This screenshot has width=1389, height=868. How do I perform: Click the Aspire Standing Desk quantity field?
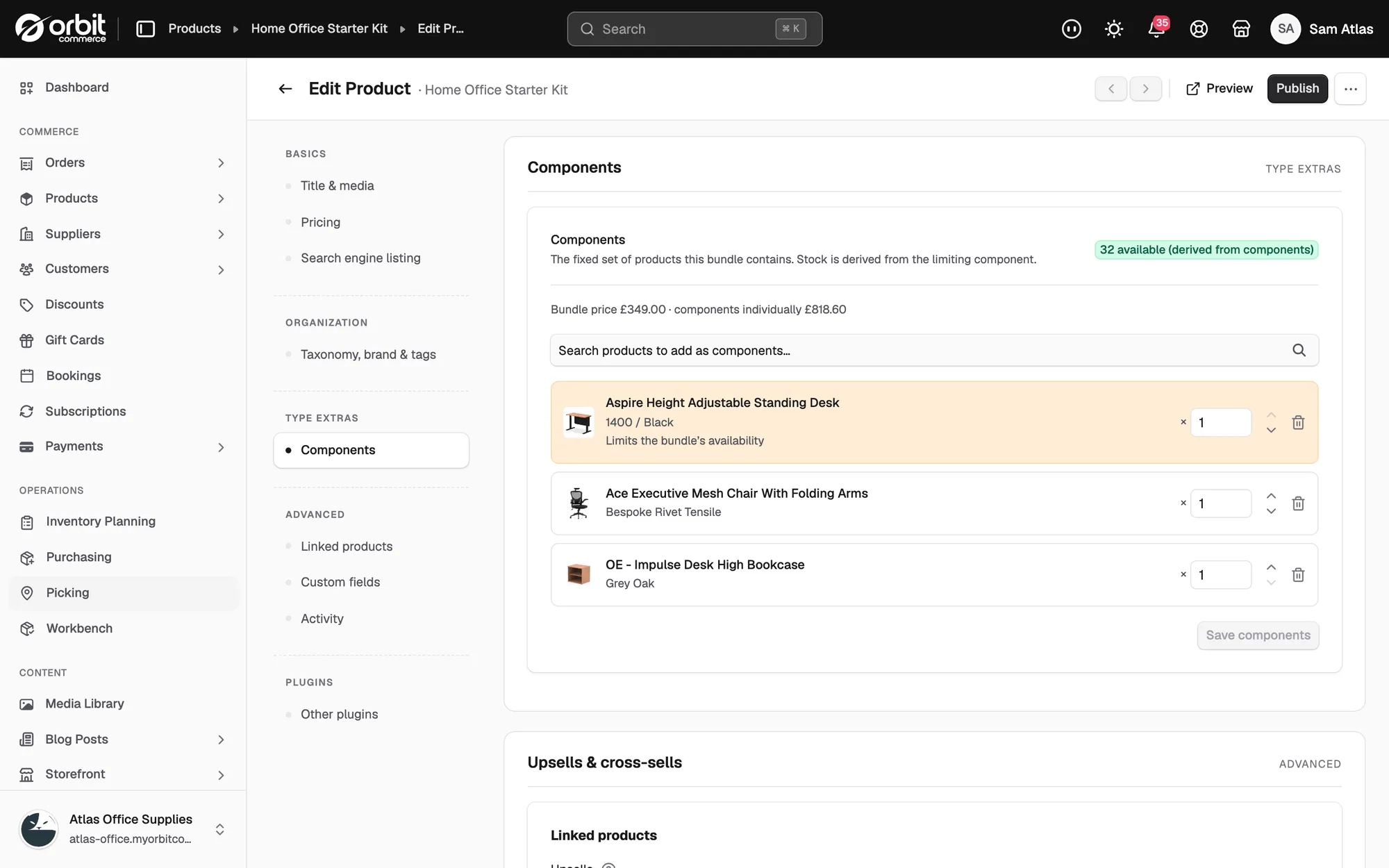tap(1220, 422)
